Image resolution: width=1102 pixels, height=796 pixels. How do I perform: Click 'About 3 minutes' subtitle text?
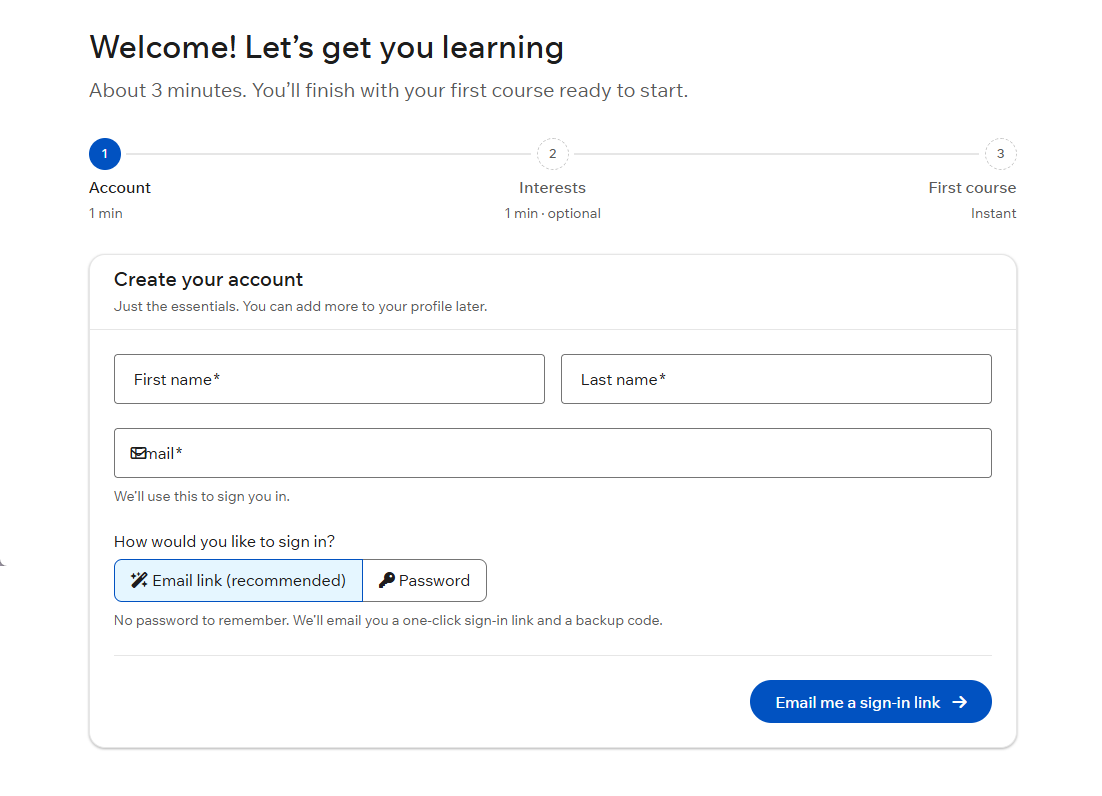click(389, 91)
